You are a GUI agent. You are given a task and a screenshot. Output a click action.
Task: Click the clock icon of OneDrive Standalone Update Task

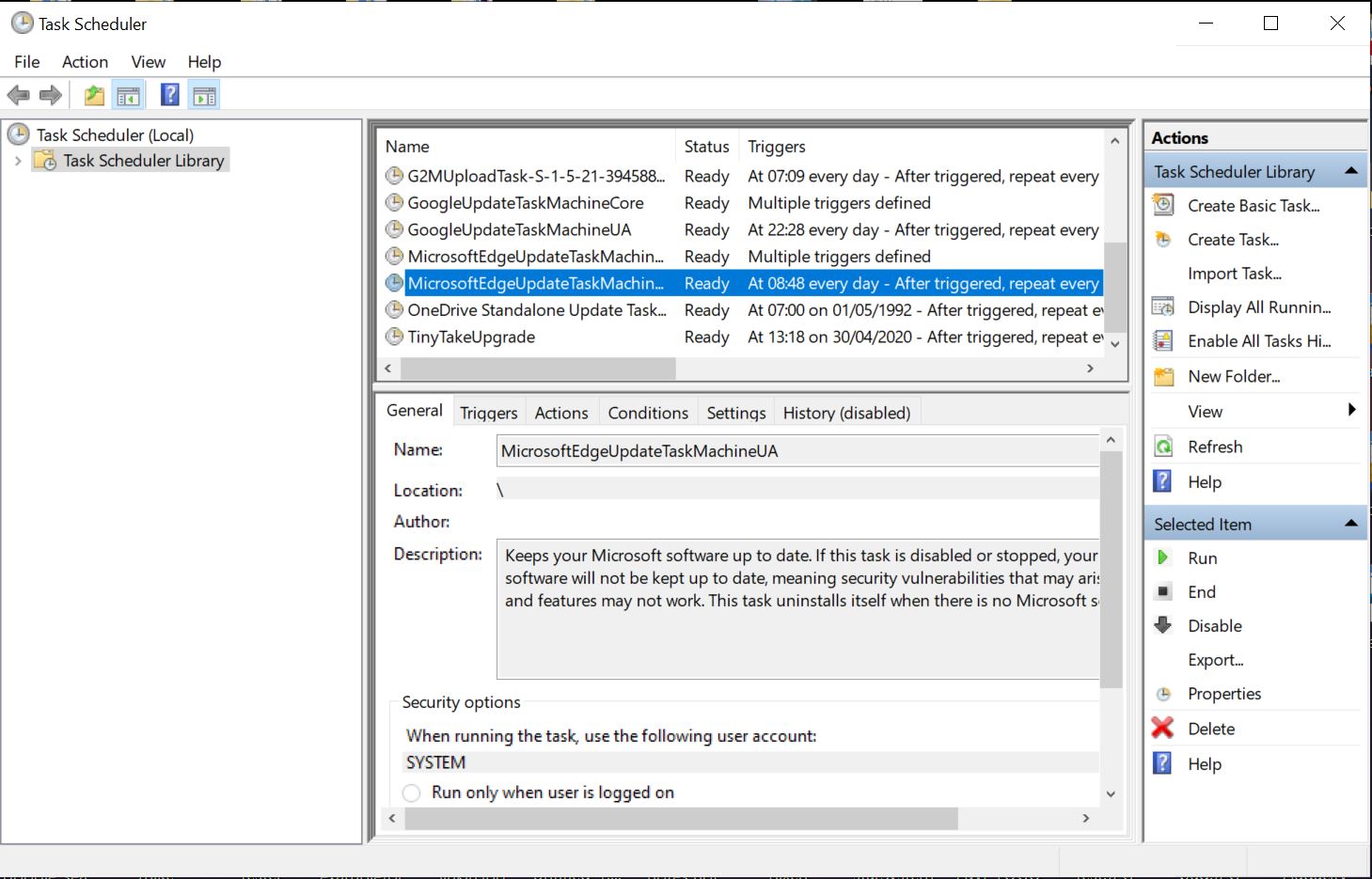tap(394, 309)
